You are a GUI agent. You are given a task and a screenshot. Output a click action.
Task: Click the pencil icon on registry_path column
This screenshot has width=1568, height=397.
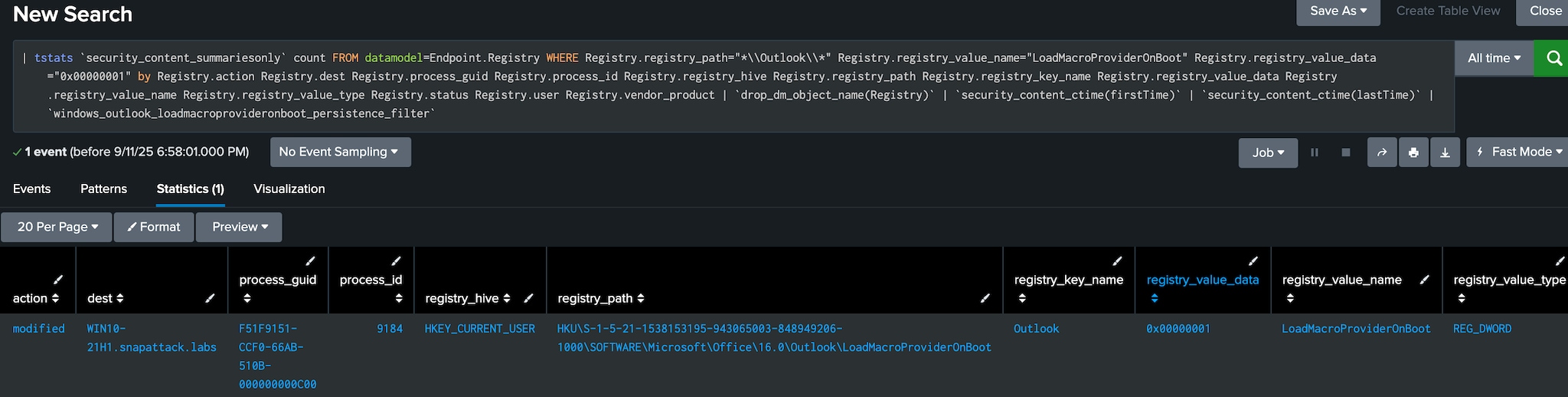[985, 298]
